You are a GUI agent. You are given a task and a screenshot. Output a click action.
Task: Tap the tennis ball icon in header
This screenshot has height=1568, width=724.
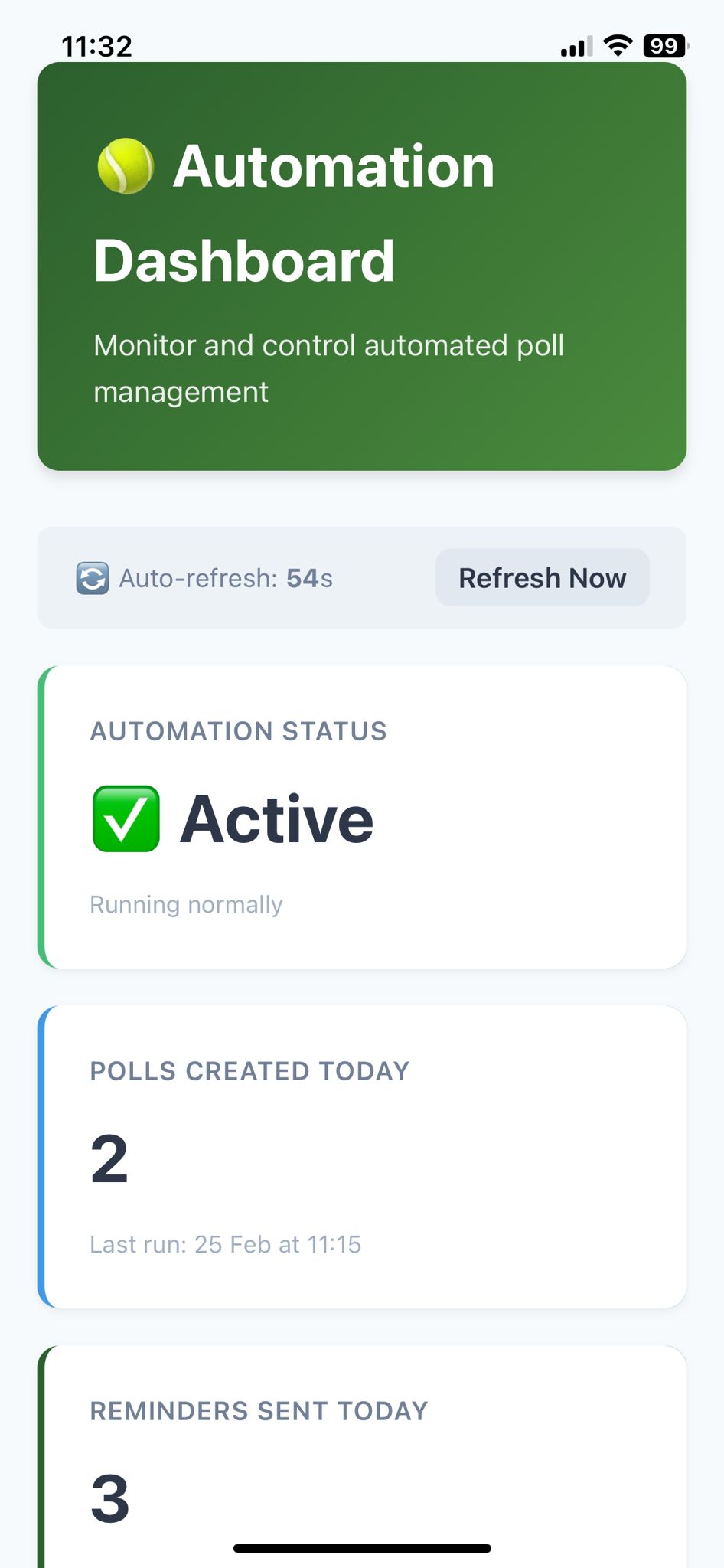click(x=126, y=166)
